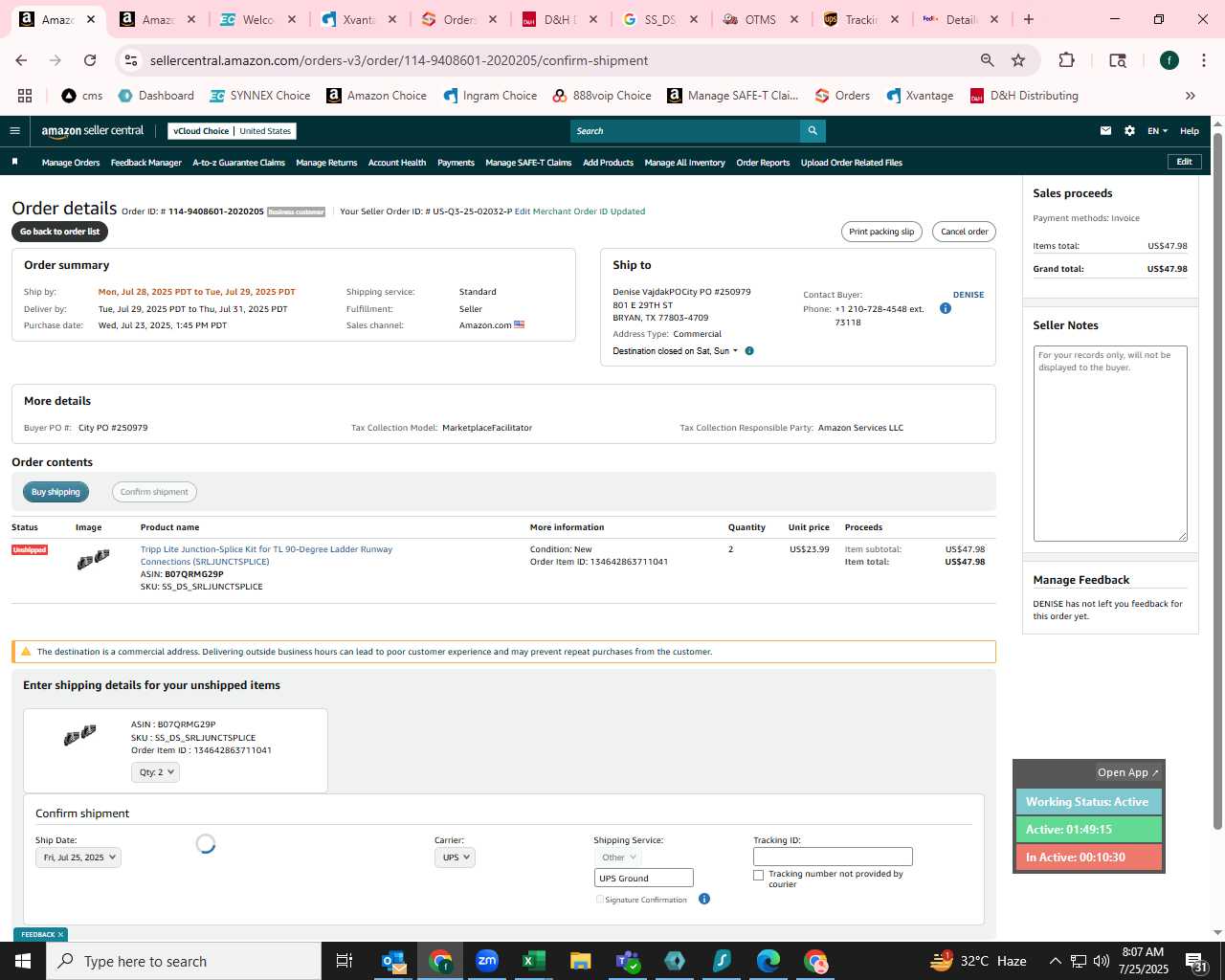1225x980 pixels.
Task: Click the product thumbnail in Order contents
Action: click(x=93, y=560)
